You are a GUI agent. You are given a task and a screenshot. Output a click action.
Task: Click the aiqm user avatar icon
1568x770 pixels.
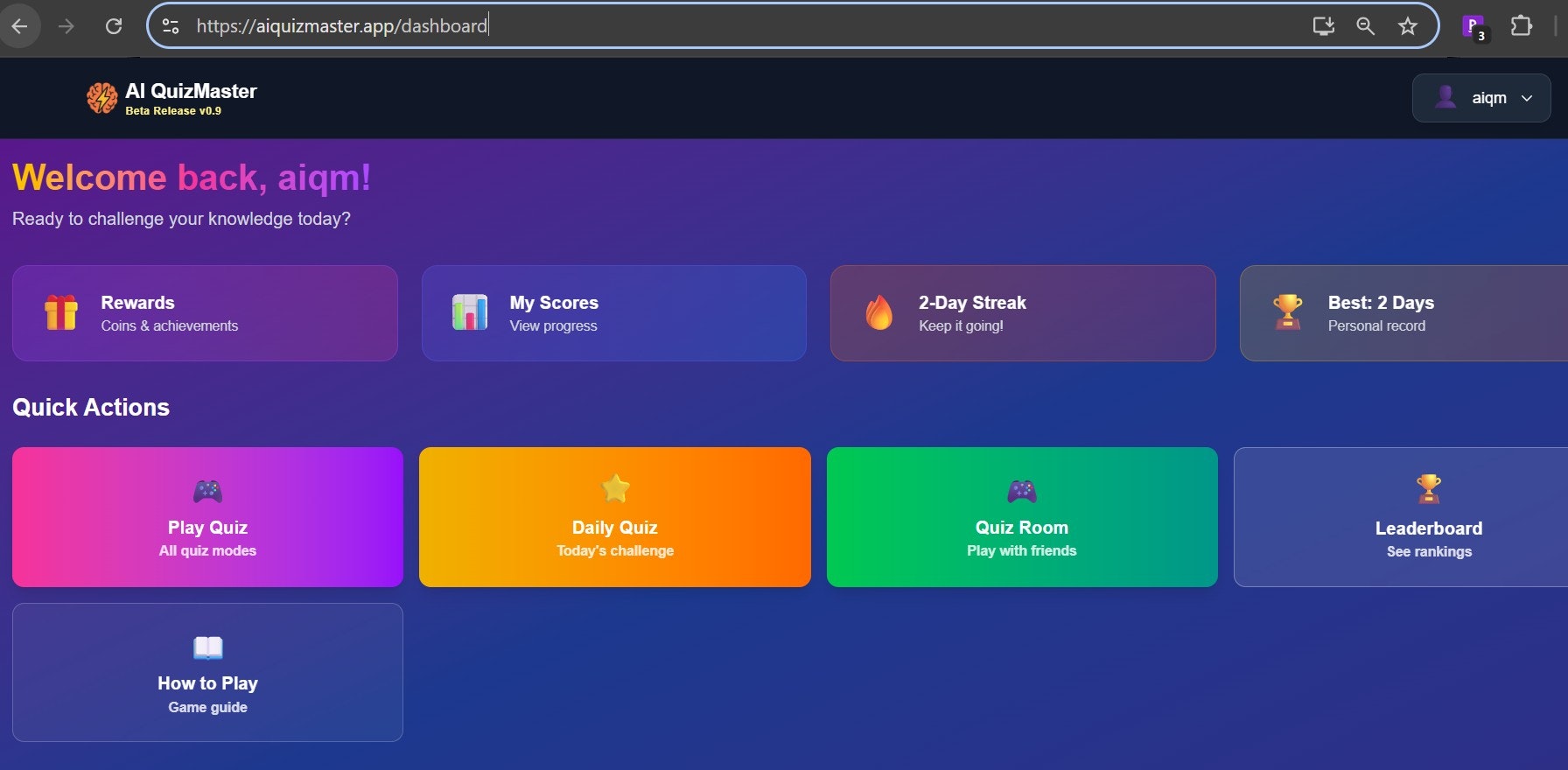tap(1445, 97)
